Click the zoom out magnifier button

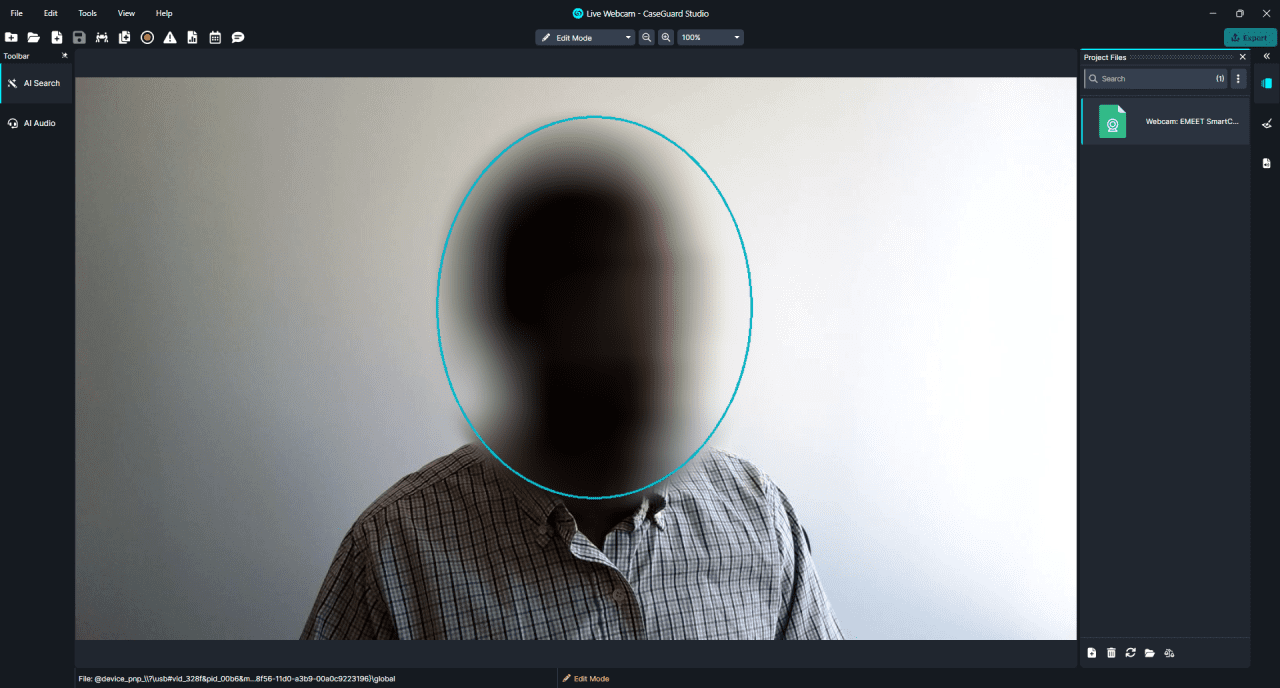647,37
